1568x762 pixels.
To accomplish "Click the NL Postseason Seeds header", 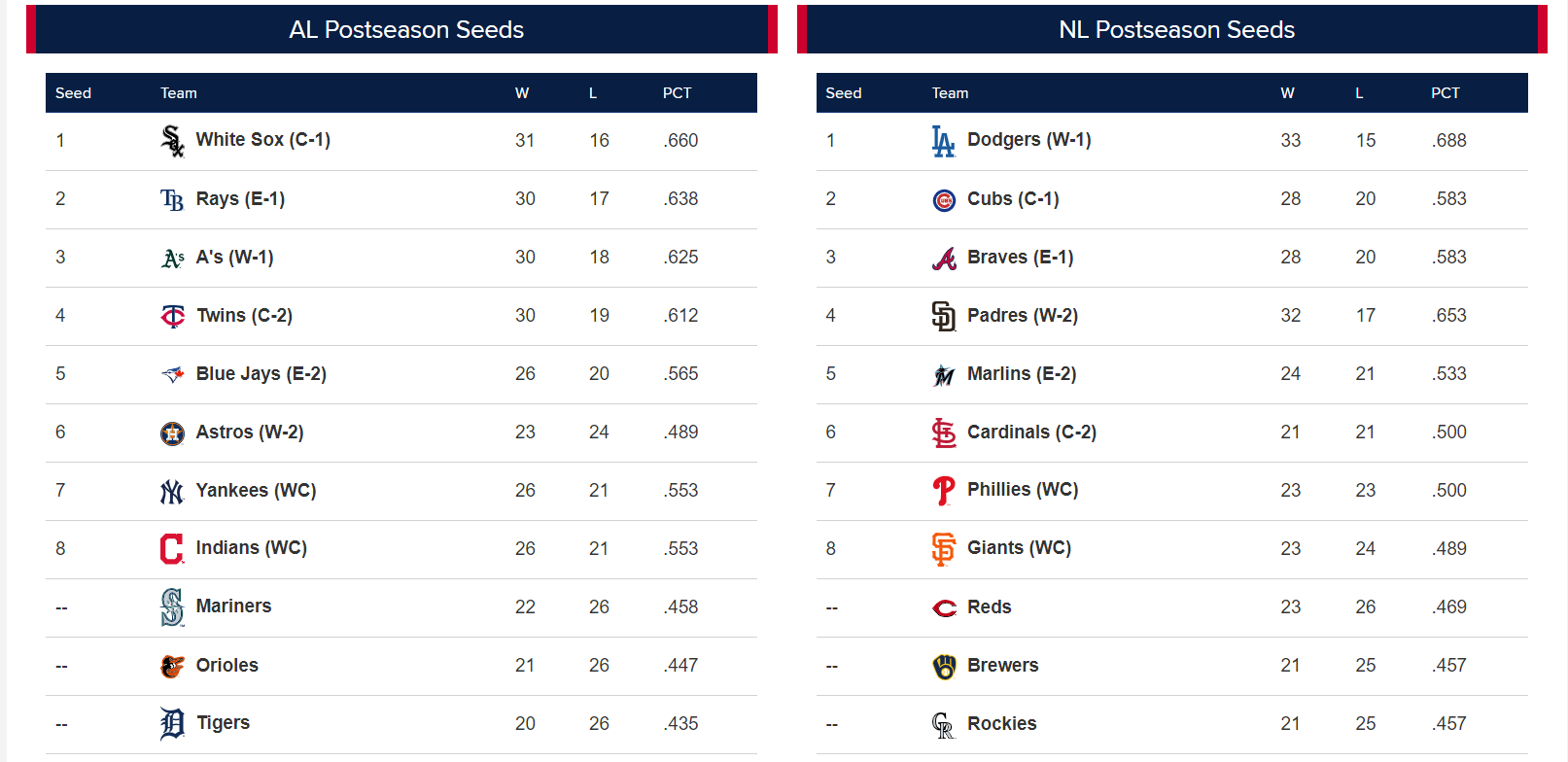I will [x=1176, y=29].
